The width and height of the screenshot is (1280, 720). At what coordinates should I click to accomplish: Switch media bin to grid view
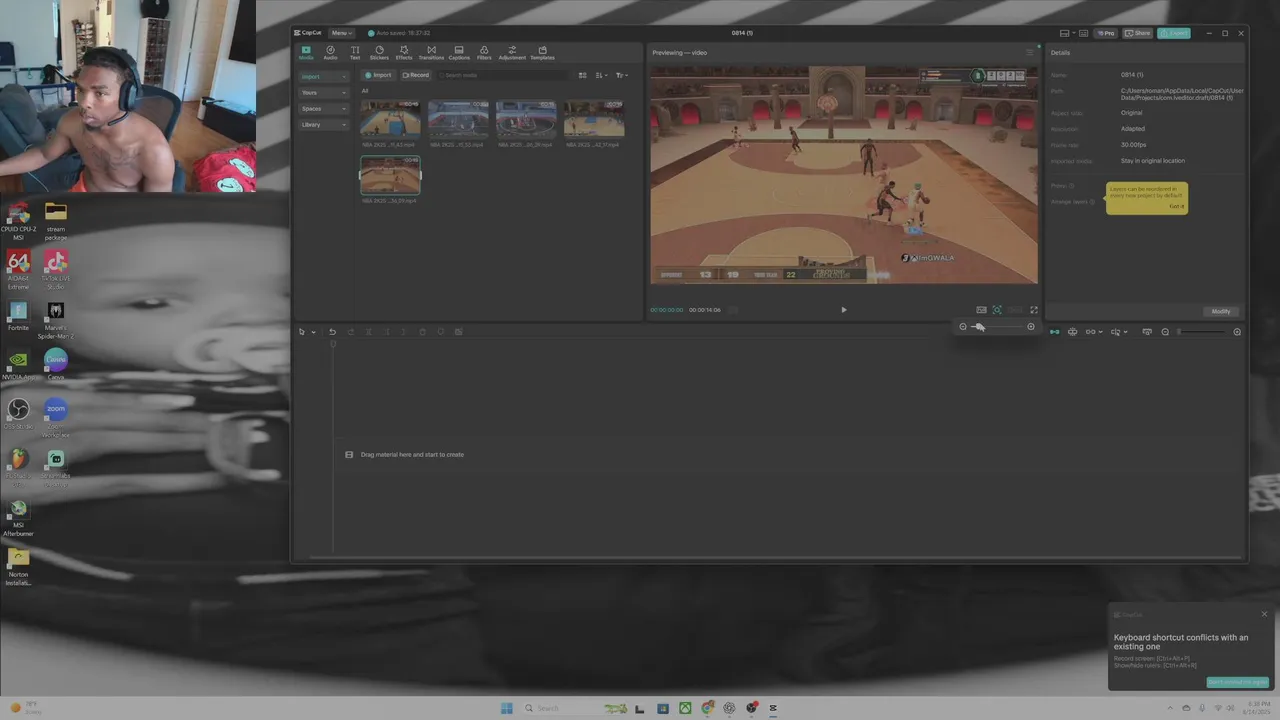coord(583,75)
